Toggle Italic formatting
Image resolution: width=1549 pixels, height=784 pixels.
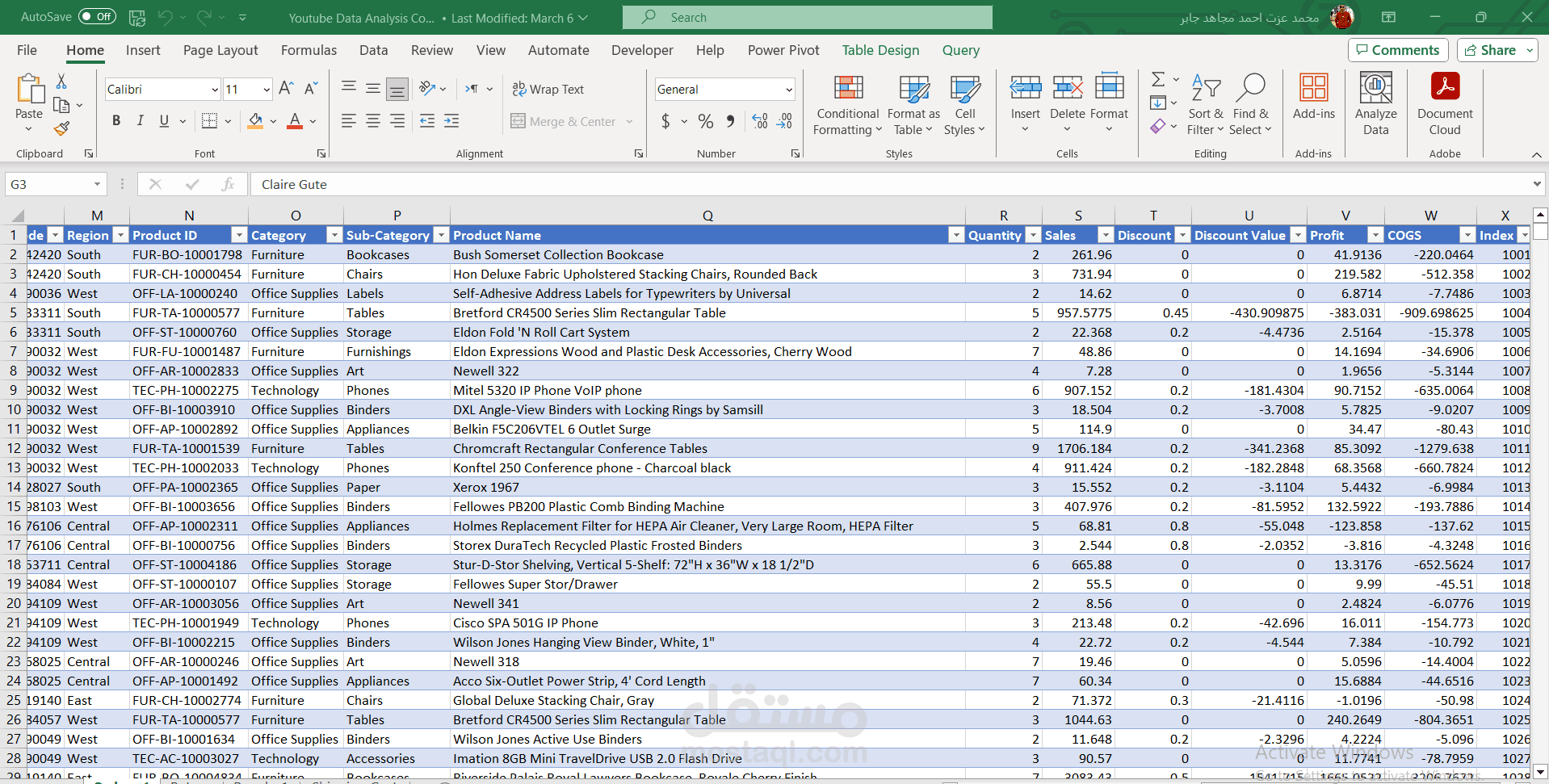coord(140,121)
